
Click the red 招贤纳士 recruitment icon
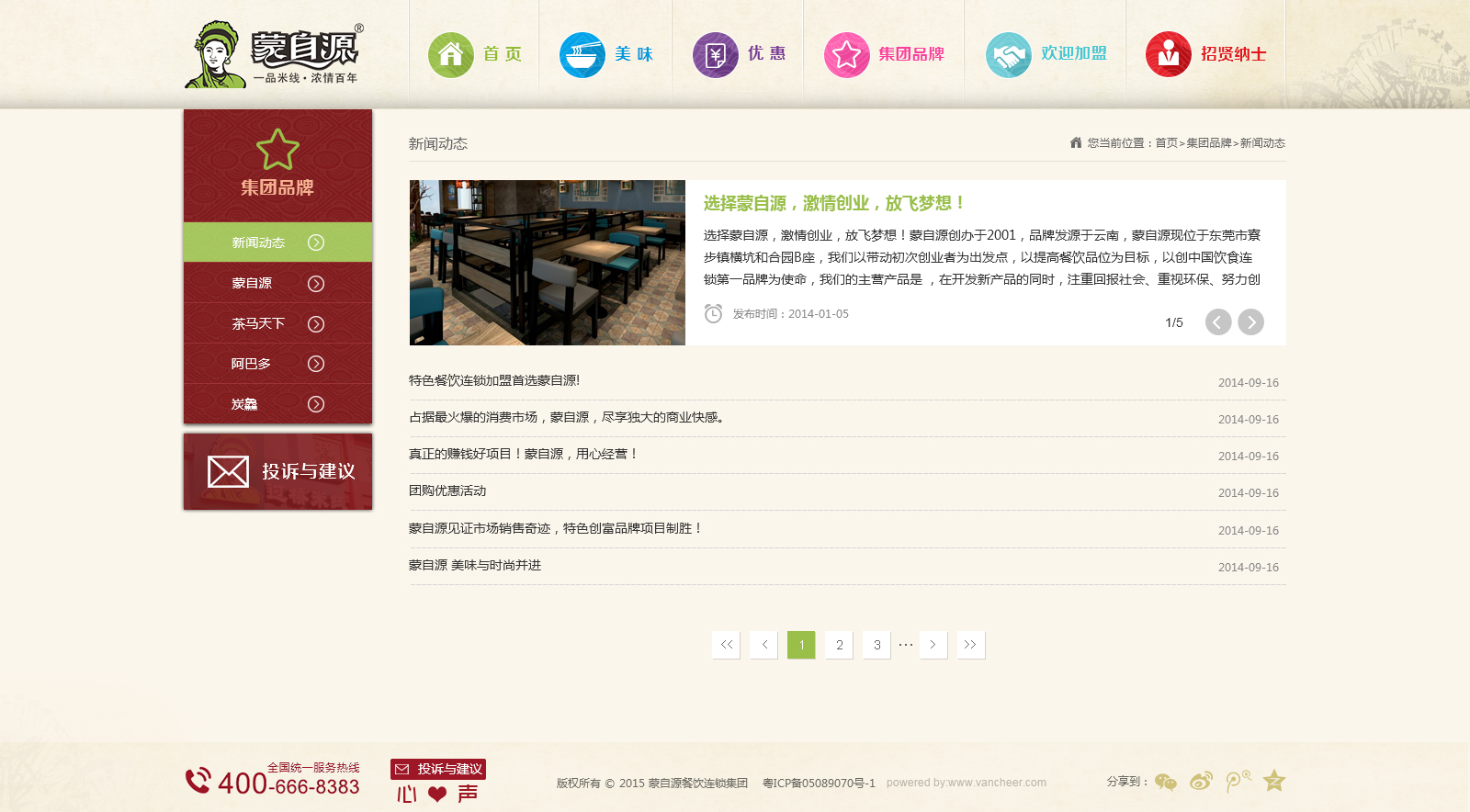1169,55
